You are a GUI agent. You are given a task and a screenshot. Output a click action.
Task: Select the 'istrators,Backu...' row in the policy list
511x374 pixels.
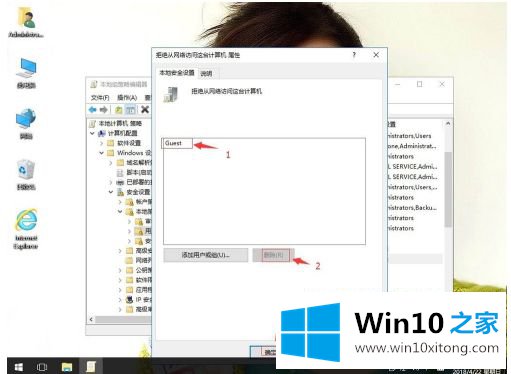412,208
